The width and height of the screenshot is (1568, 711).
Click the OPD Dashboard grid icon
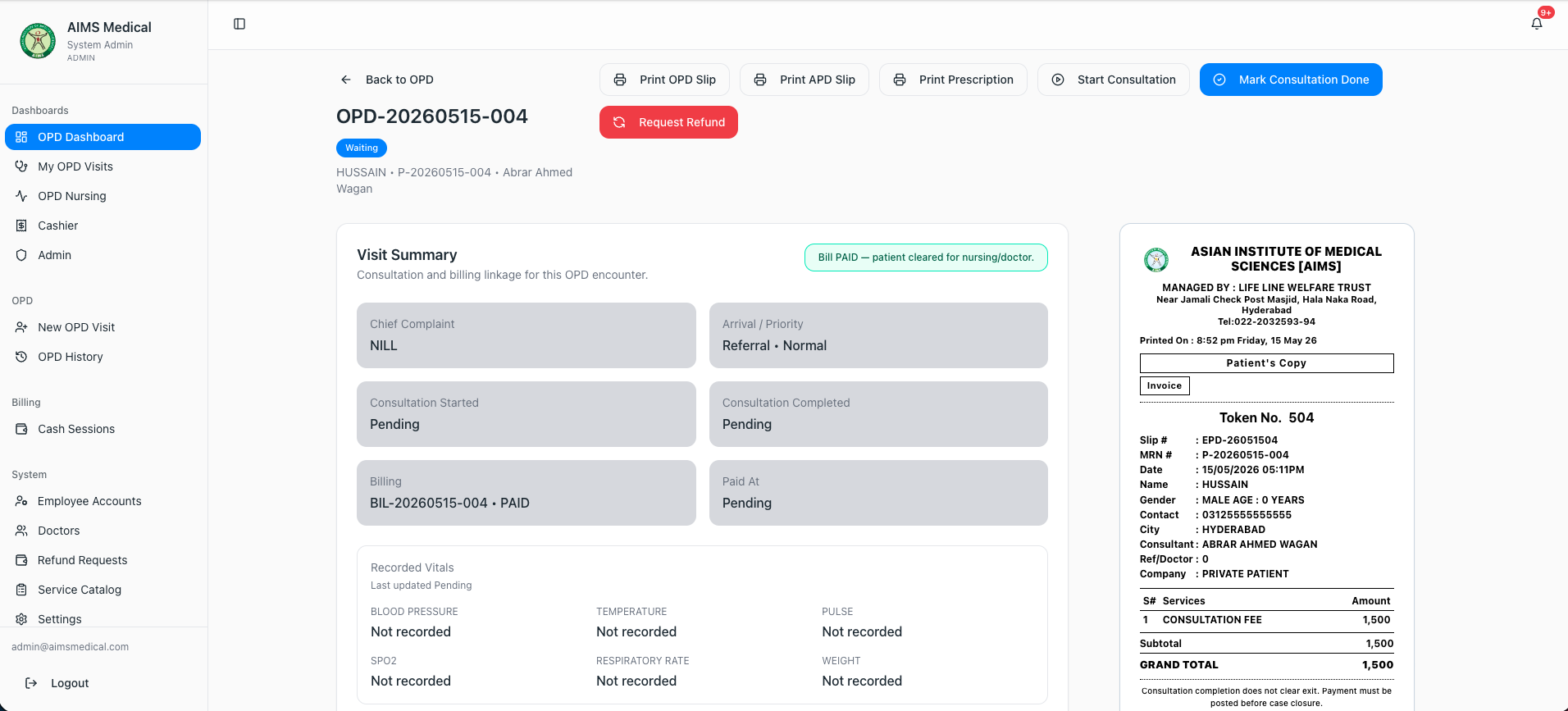(x=21, y=137)
